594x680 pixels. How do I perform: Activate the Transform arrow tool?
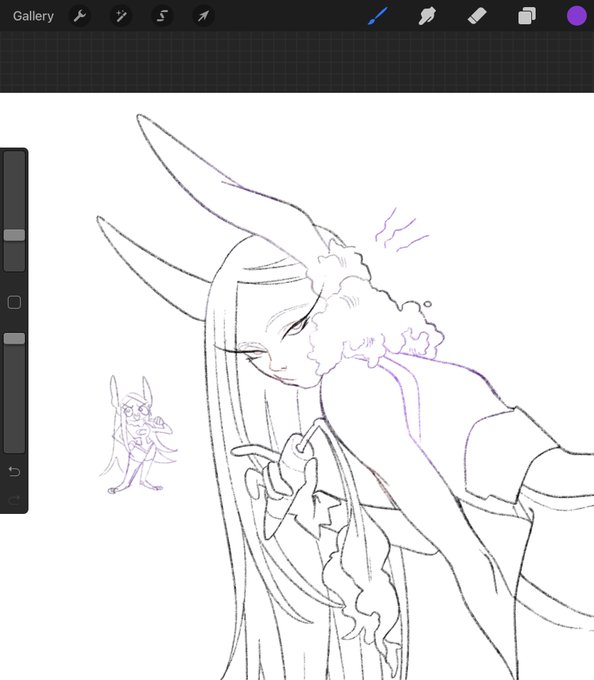pos(203,16)
